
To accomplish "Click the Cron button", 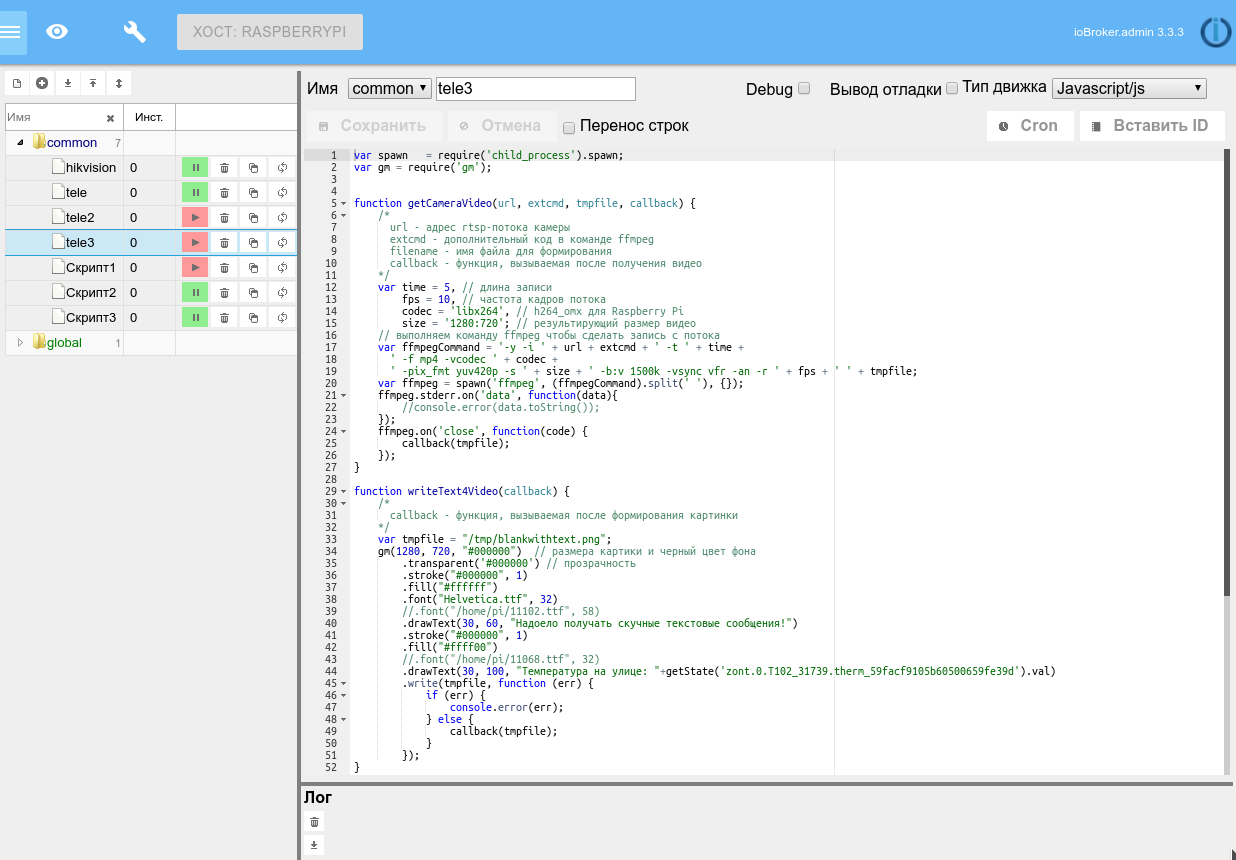I will pyautogui.click(x=1029, y=126).
